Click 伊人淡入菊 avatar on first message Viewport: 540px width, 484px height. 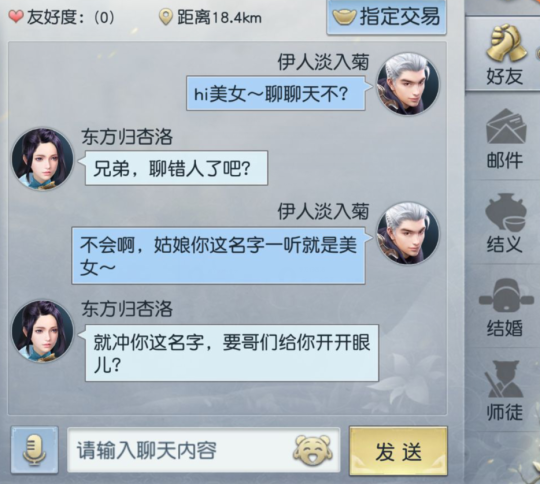click(408, 84)
